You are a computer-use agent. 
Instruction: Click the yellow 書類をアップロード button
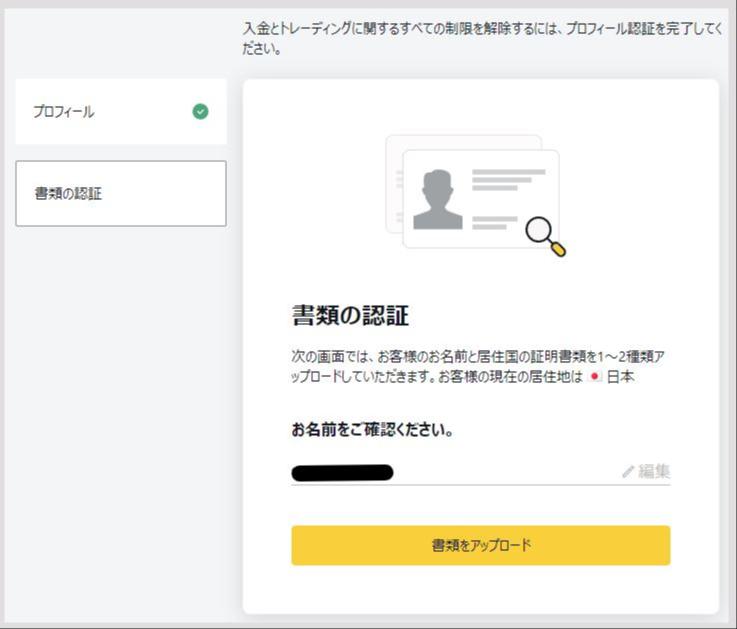(480, 545)
